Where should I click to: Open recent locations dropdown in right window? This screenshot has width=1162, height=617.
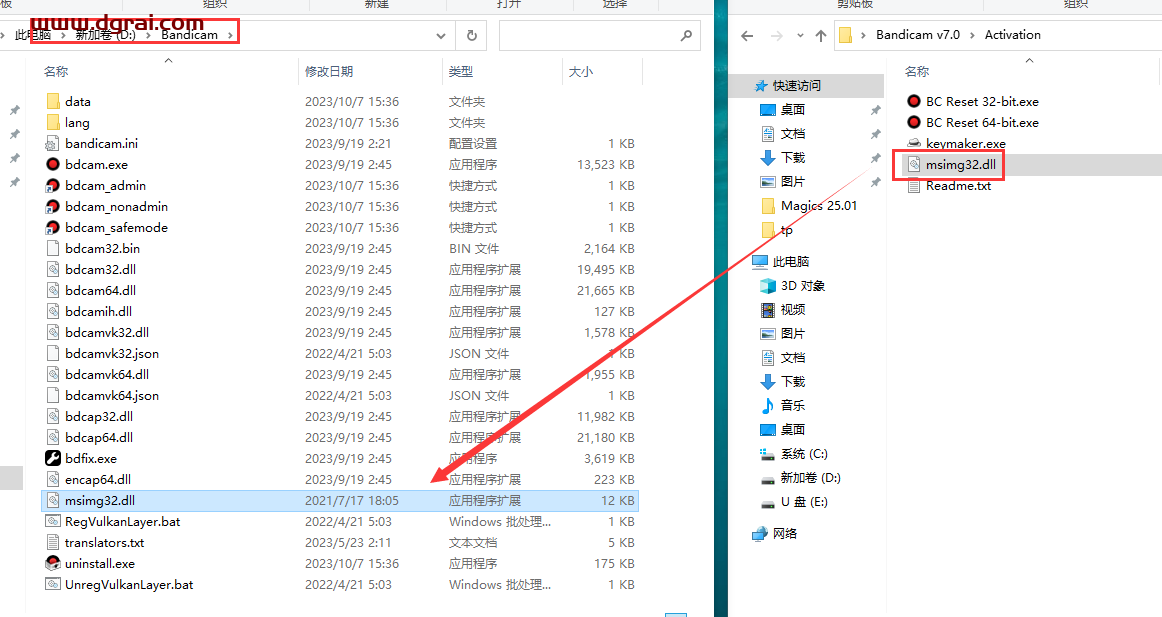[800, 35]
